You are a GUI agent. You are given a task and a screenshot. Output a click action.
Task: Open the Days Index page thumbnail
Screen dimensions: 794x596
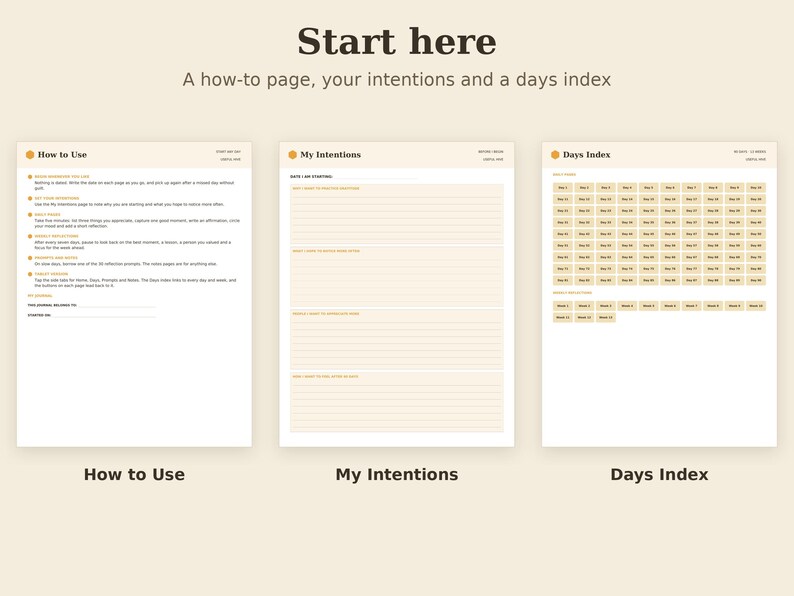pyautogui.click(x=659, y=294)
